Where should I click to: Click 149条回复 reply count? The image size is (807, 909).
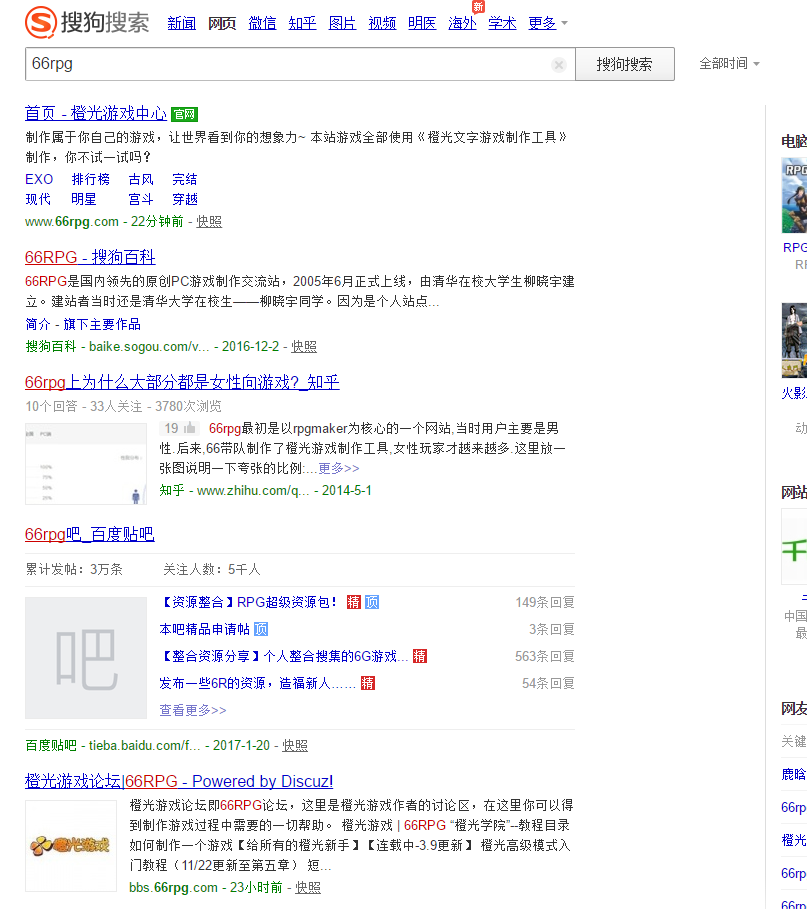pos(545,602)
